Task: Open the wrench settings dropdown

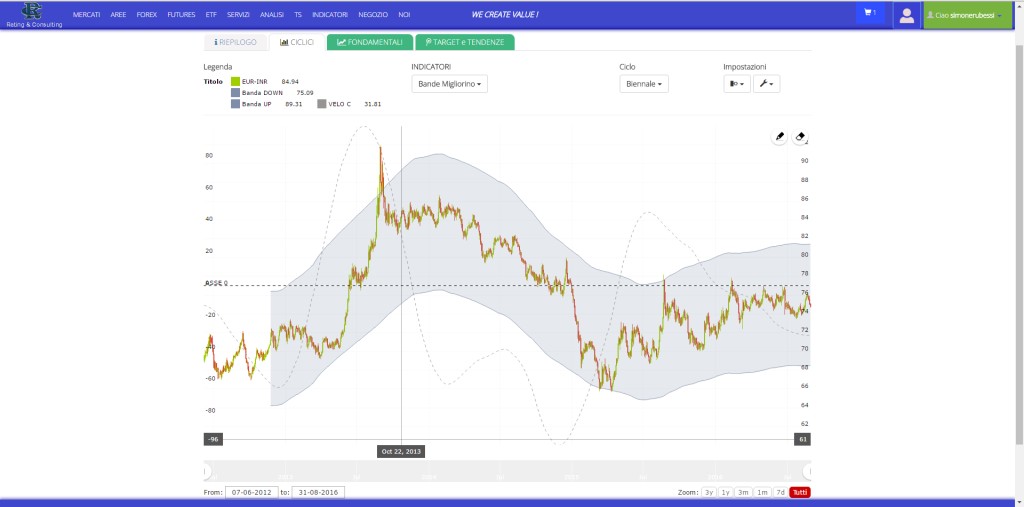Action: [x=766, y=84]
